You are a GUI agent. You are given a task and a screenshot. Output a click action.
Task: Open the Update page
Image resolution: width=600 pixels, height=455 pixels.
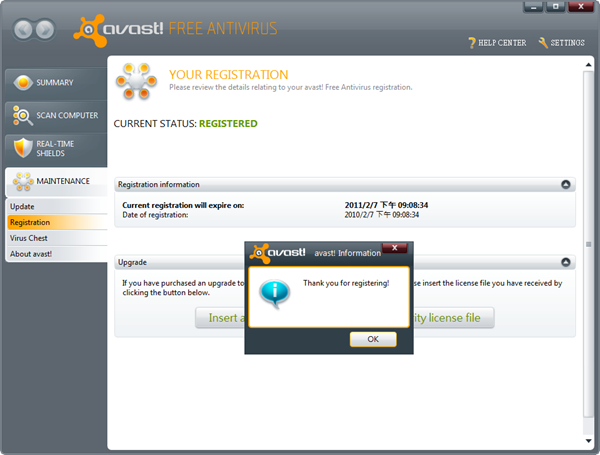coord(57,207)
